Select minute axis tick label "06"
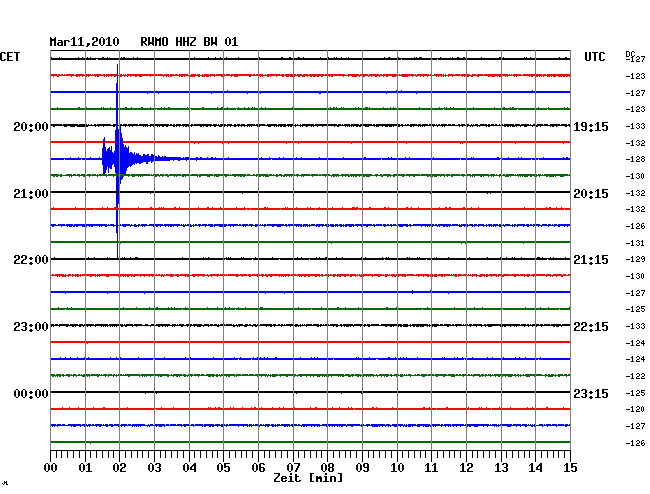 (258, 468)
